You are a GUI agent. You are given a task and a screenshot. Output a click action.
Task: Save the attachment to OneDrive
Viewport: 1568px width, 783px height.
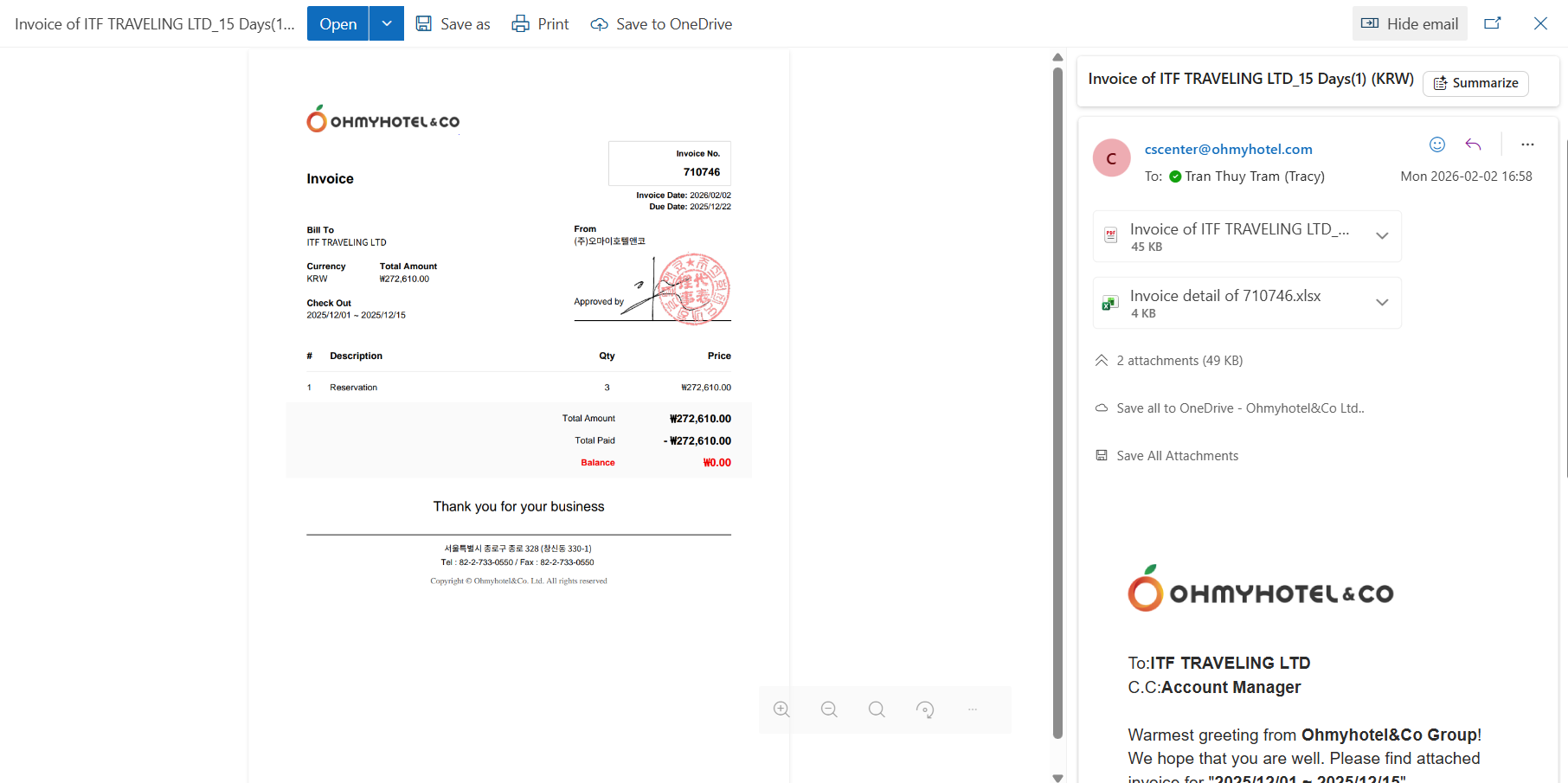(x=662, y=24)
